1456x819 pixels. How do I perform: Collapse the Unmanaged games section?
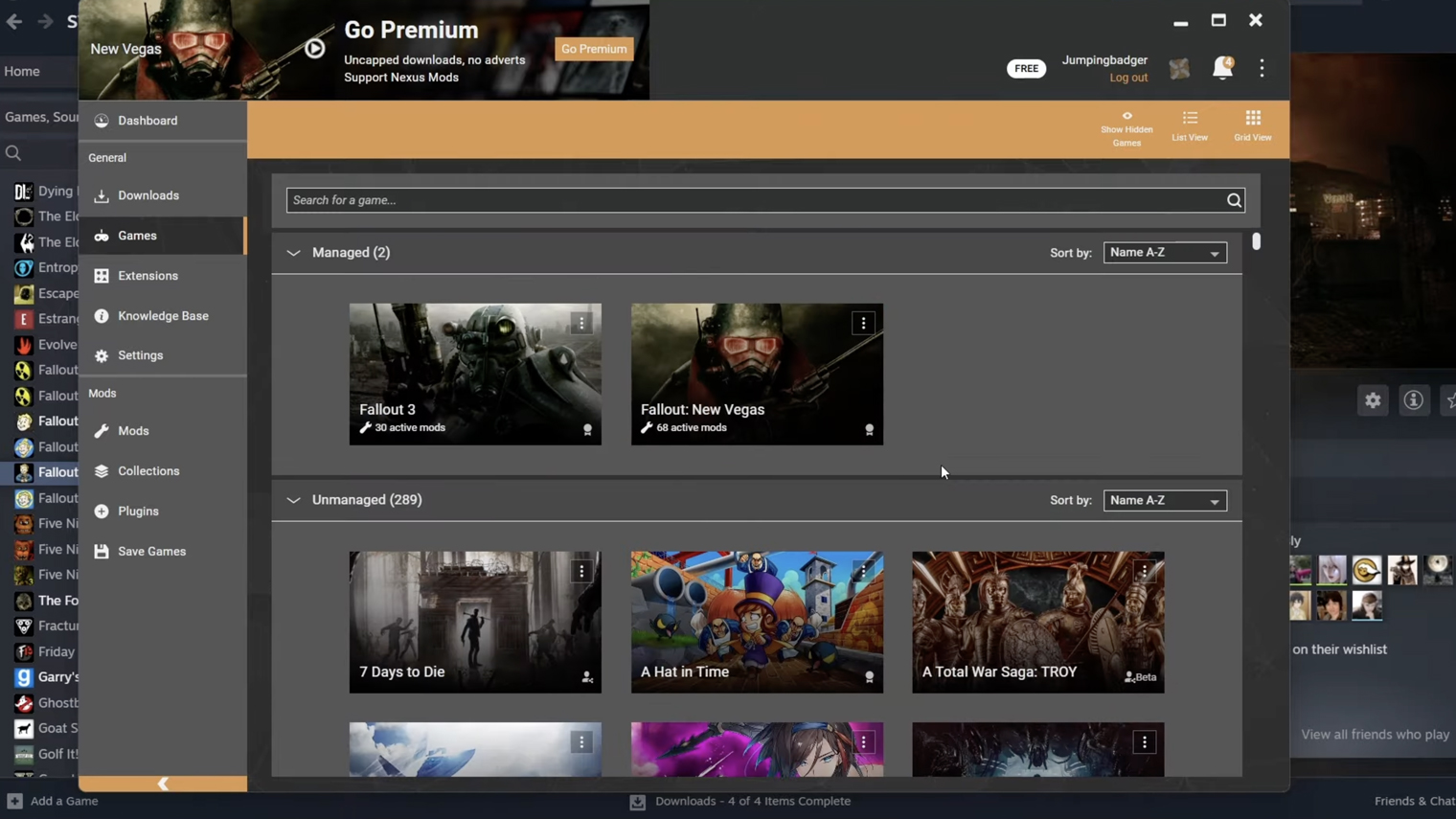click(x=293, y=500)
